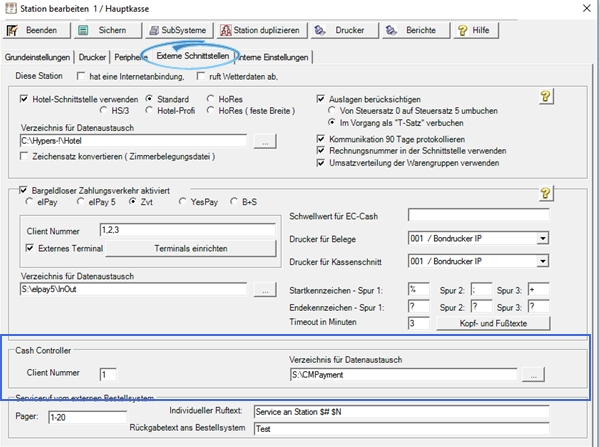This screenshot has width=600, height=447.
Task: Toggle 'ruft Wetterdaten ab' checkbox
Action: (x=201, y=76)
